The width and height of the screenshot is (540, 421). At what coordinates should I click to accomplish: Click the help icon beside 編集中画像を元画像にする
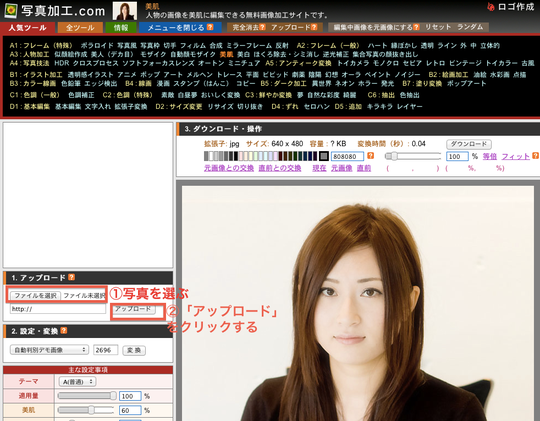416,27
